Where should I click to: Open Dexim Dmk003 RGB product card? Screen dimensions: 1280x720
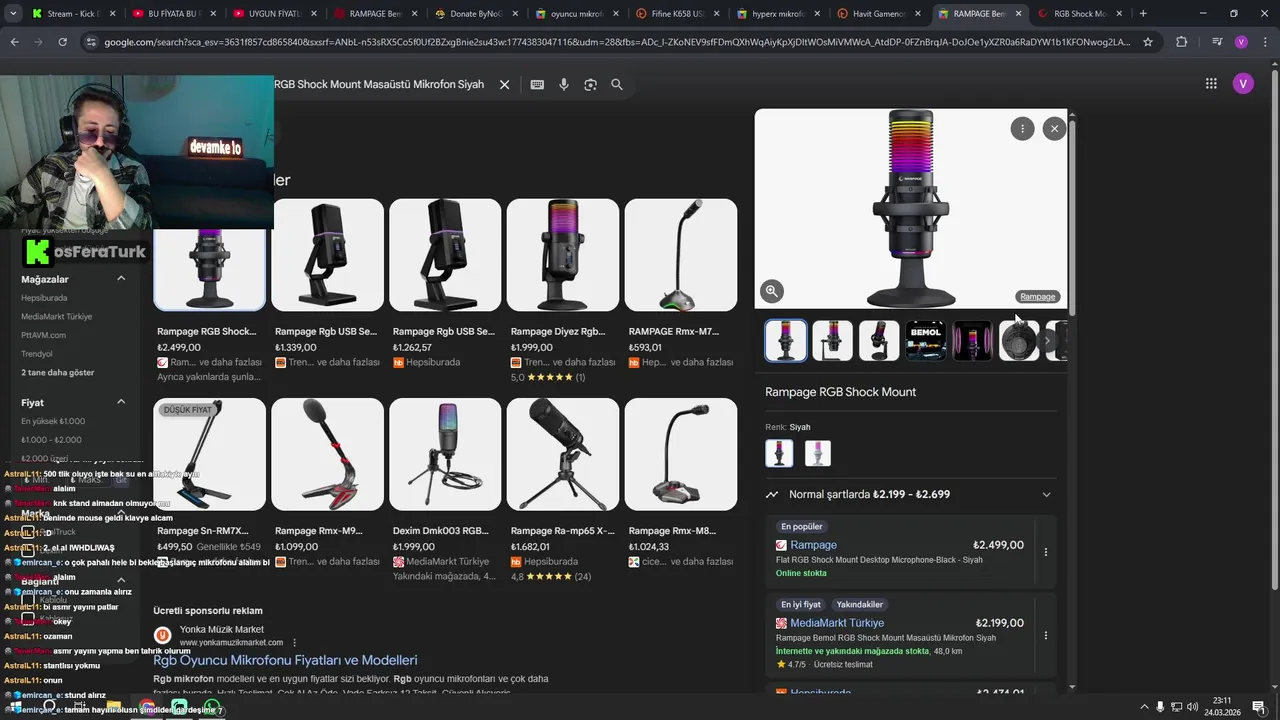(x=445, y=490)
